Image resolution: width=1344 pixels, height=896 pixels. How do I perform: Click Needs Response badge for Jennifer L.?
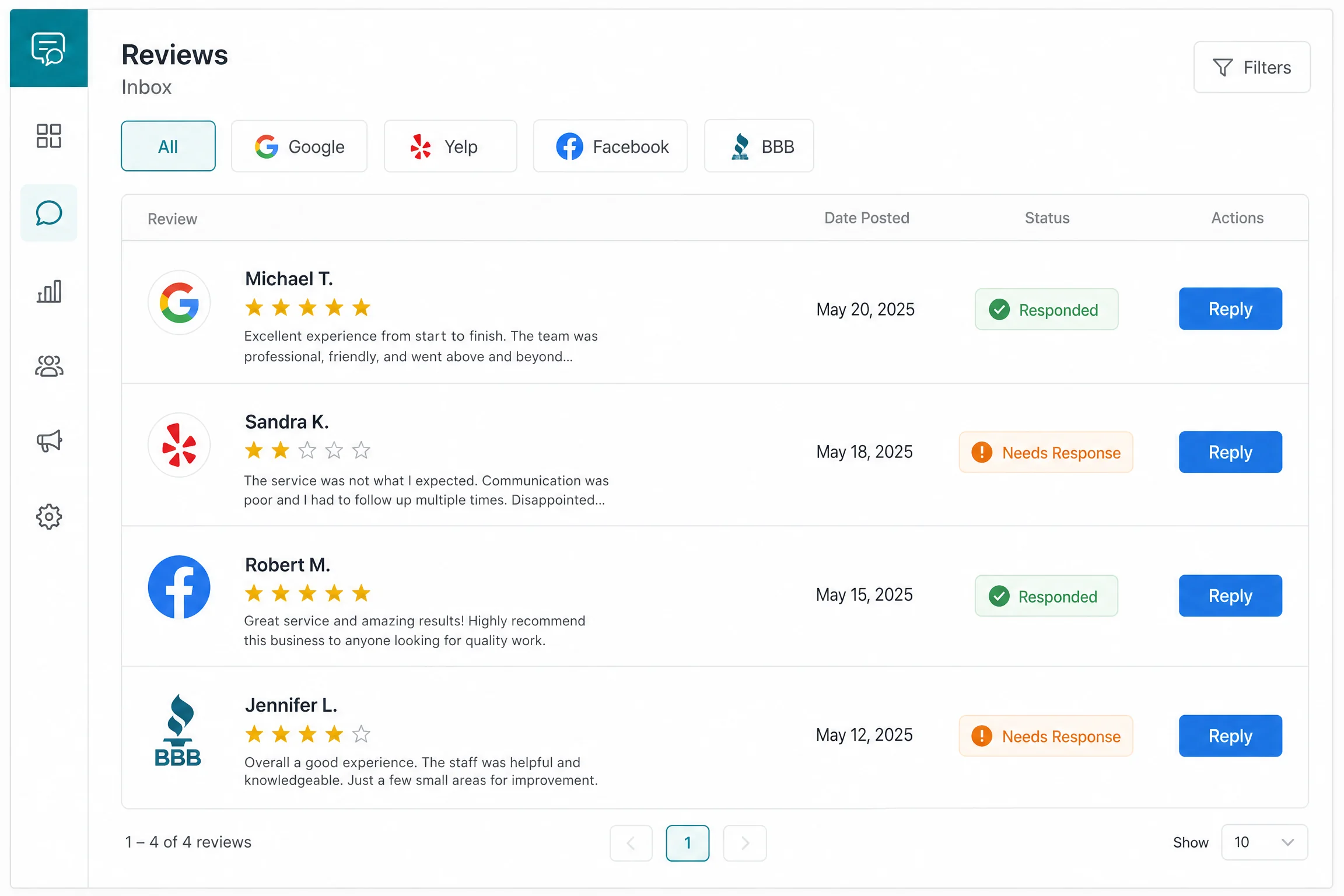coord(1046,736)
